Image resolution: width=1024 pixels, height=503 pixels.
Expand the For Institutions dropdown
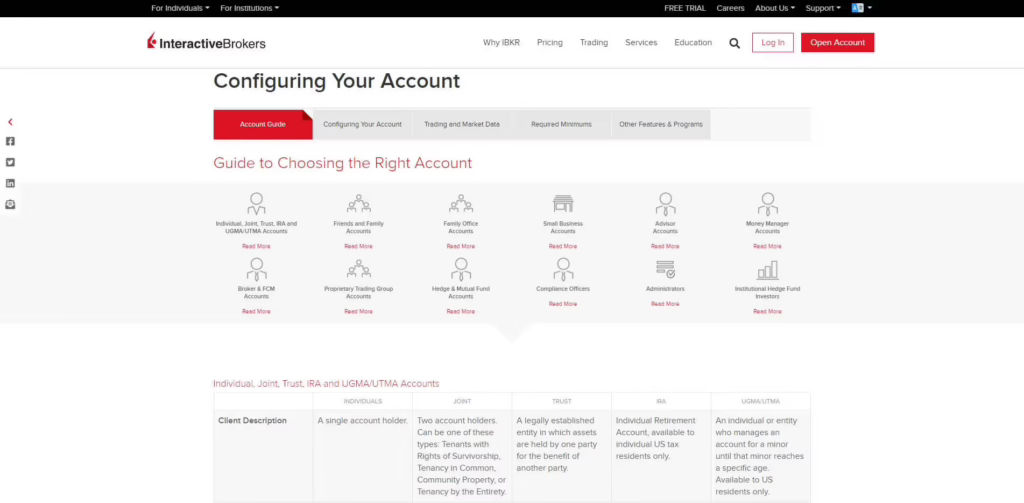tap(249, 8)
